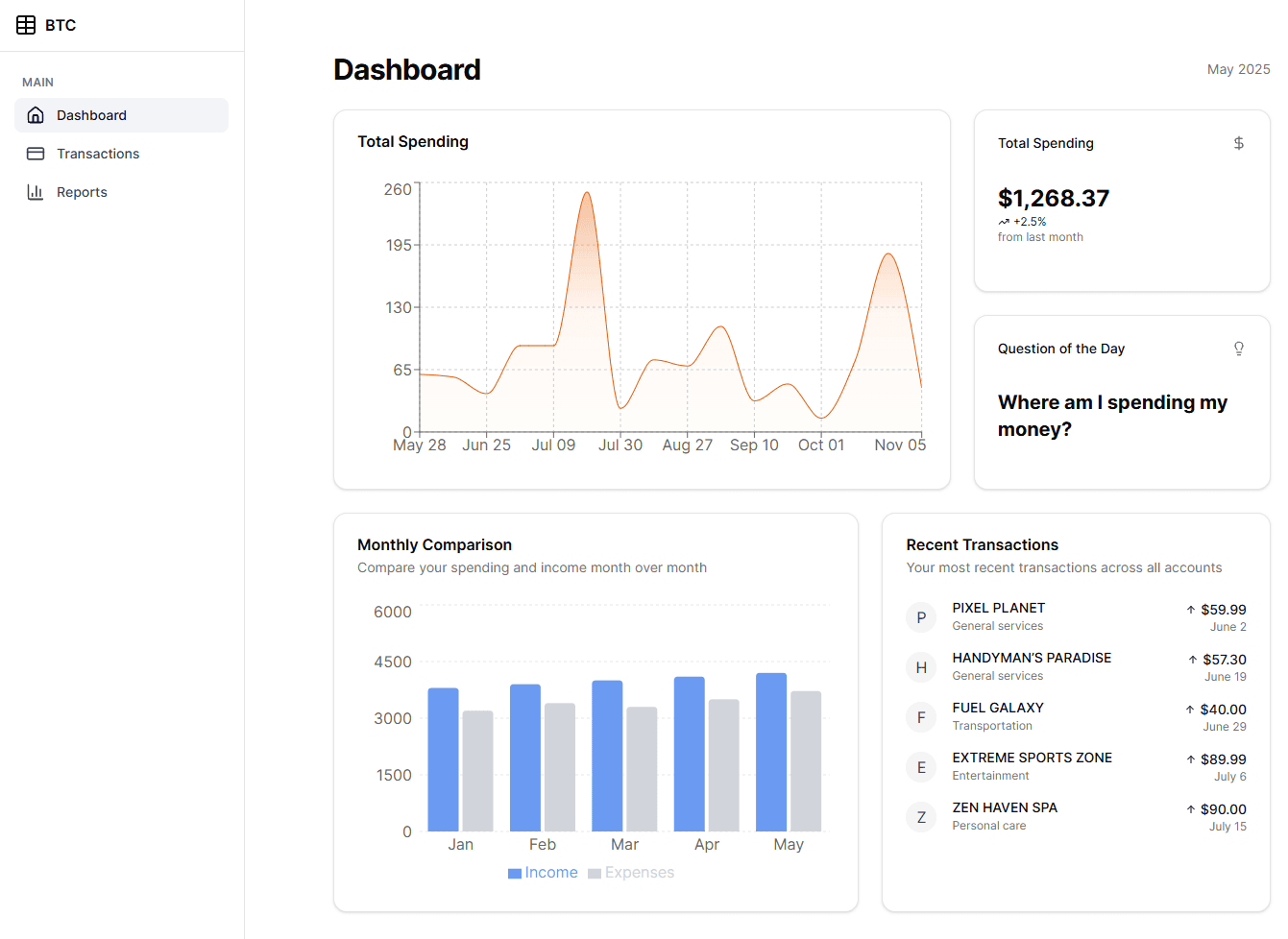Click the trend arrow next to +2.5%

pyautogui.click(x=1003, y=221)
